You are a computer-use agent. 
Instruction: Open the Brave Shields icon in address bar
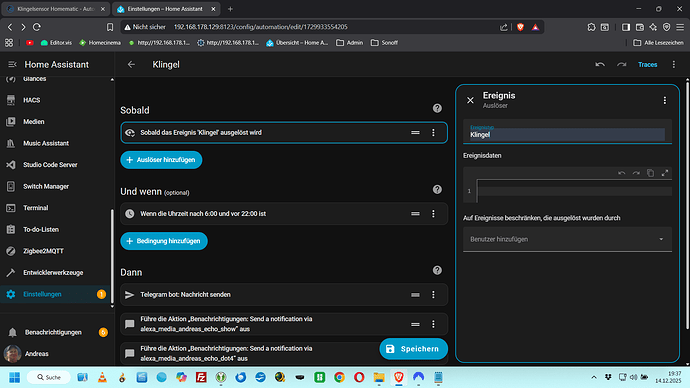tap(521, 27)
